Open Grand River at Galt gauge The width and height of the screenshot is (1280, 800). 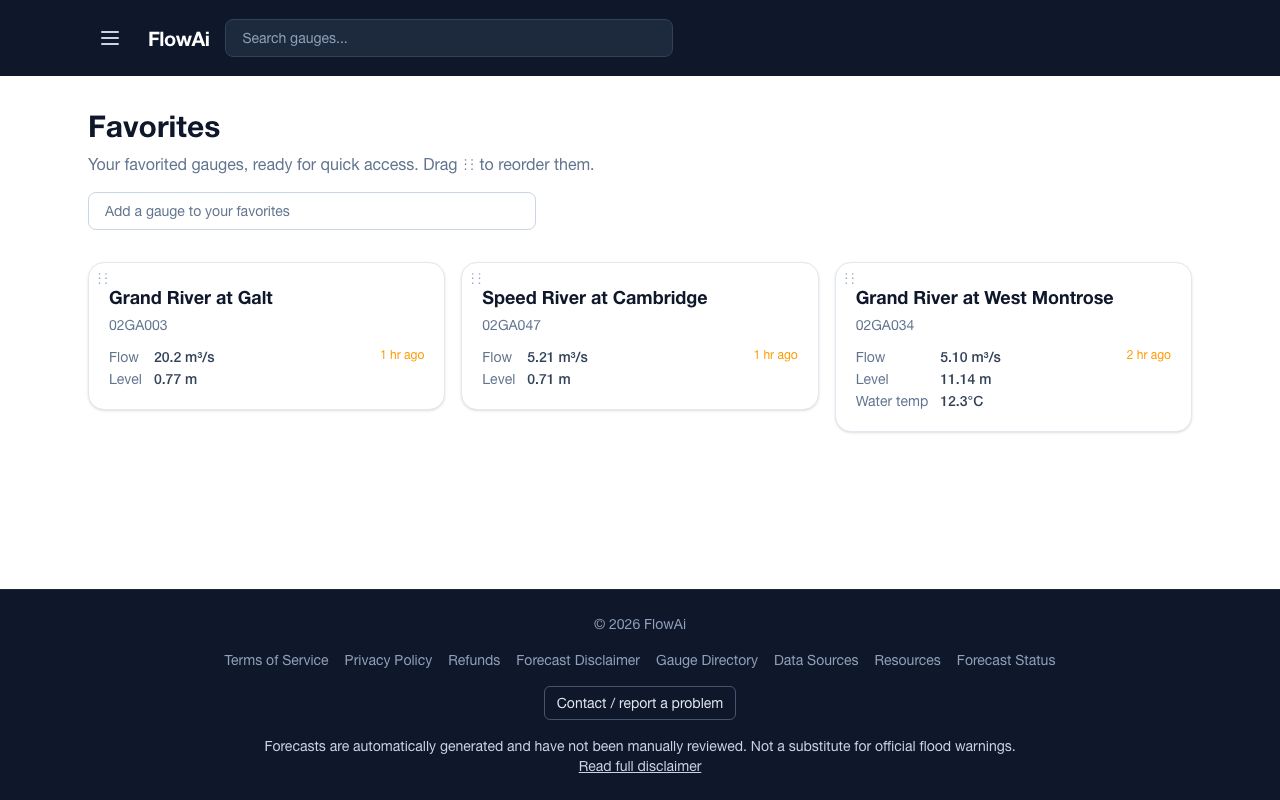pos(191,298)
